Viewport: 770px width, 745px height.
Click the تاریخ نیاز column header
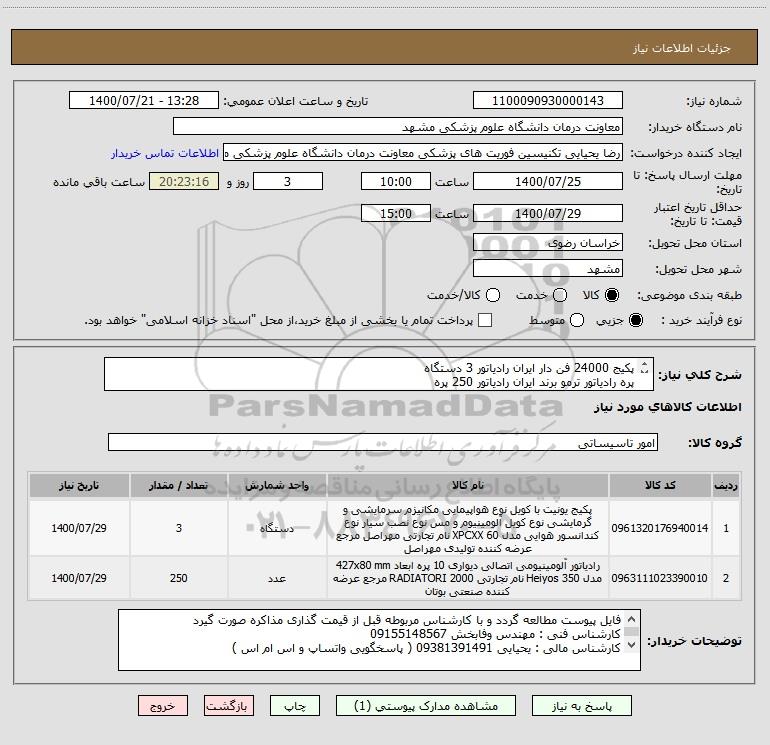(x=79, y=485)
